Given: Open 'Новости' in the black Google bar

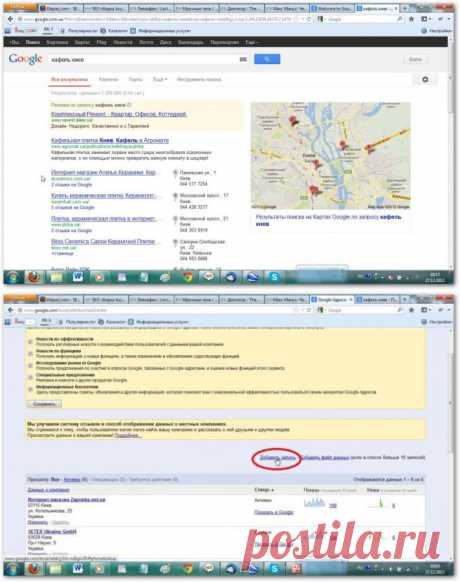Looking at the screenshot, I should (x=123, y=42).
